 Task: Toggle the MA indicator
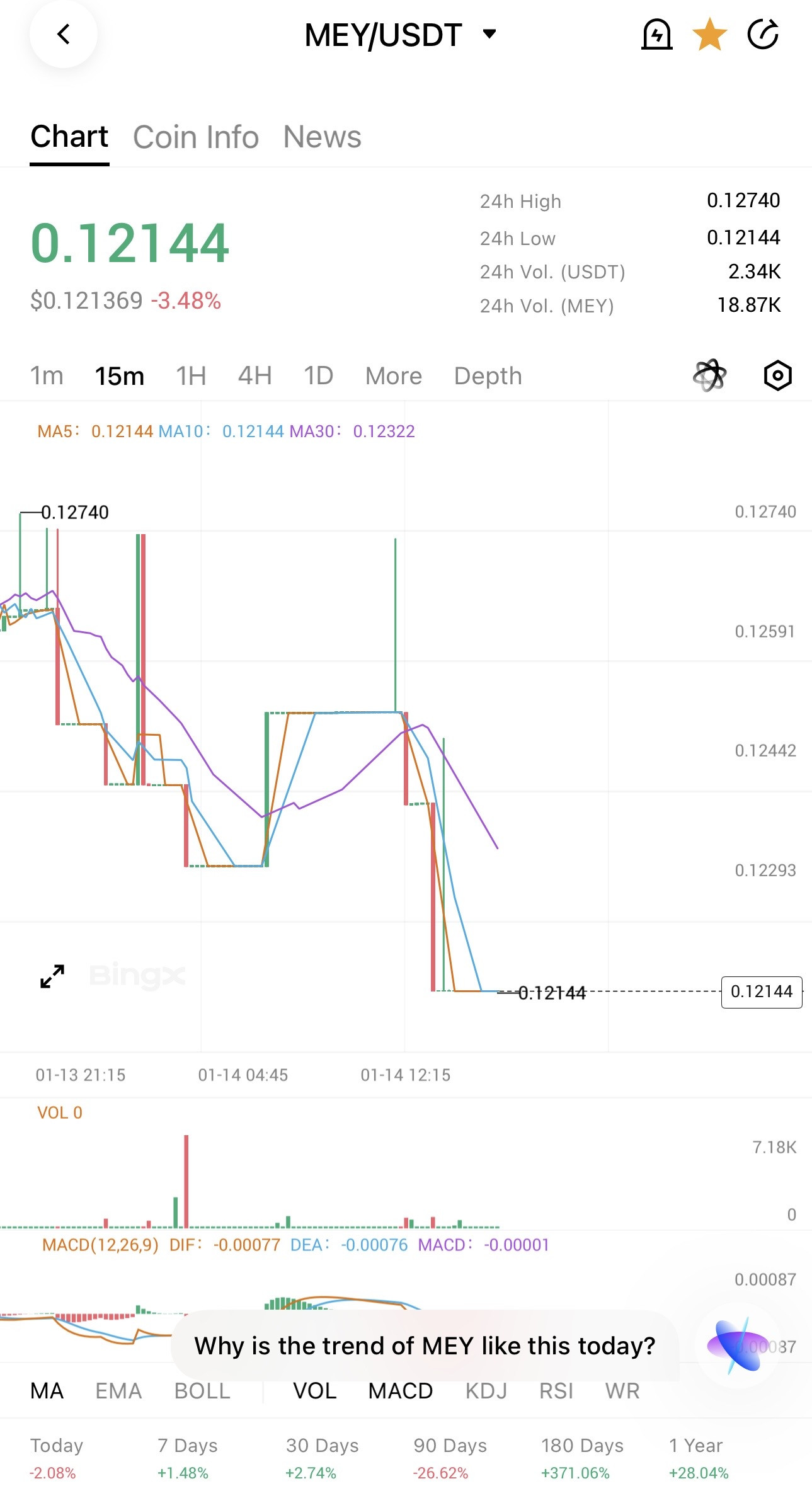(47, 1391)
